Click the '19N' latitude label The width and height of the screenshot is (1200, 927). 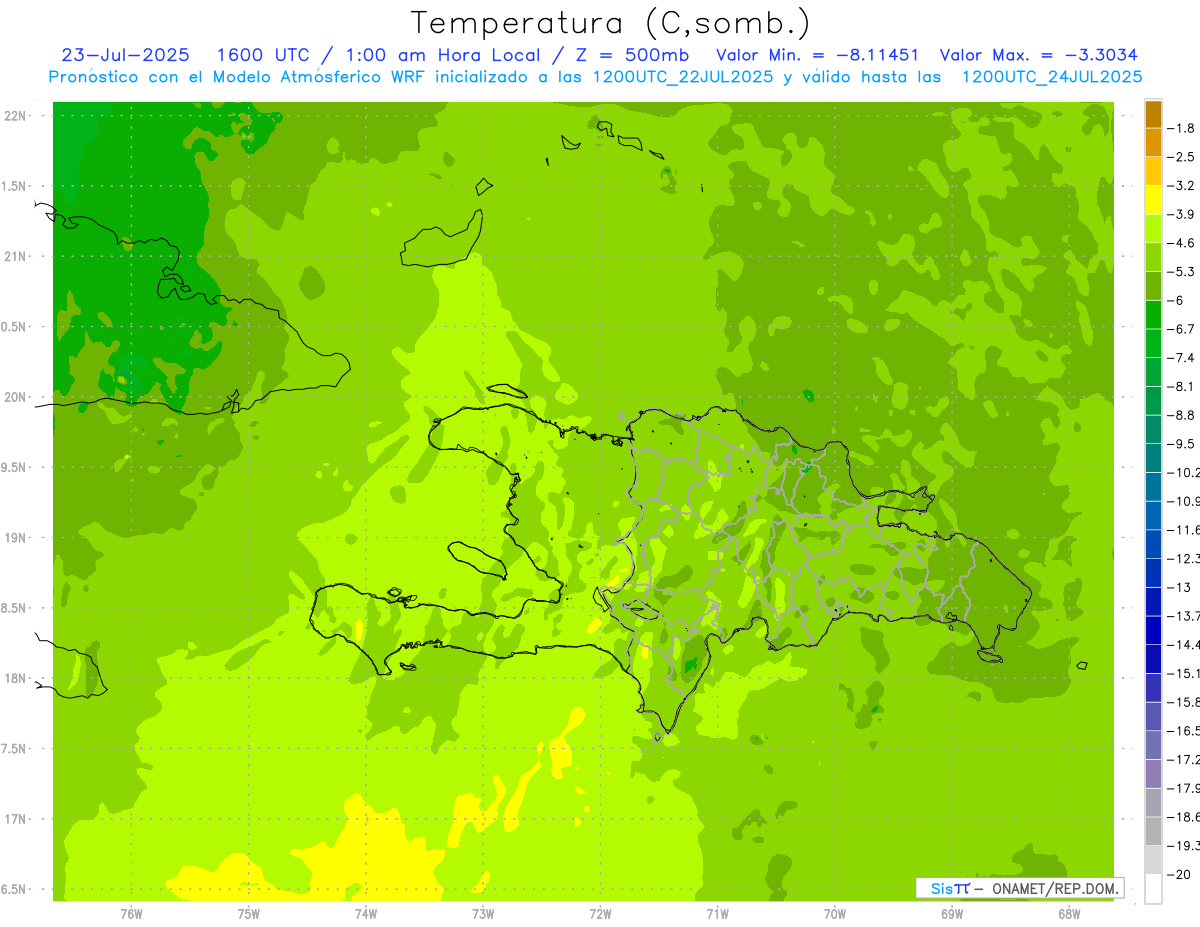point(17,538)
